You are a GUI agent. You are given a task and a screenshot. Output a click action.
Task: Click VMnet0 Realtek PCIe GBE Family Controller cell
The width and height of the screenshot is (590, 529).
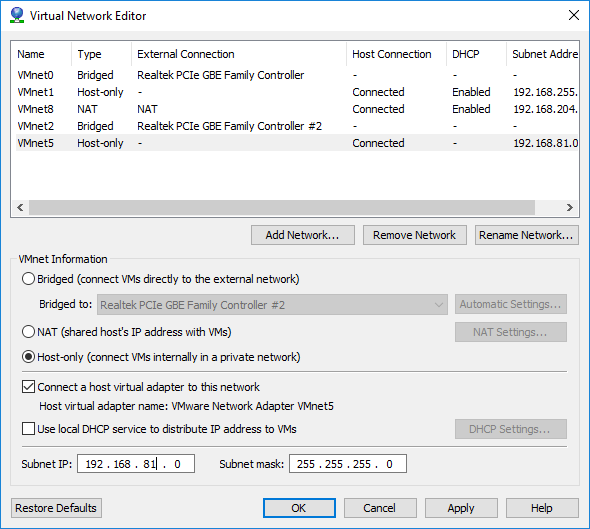pos(220,75)
